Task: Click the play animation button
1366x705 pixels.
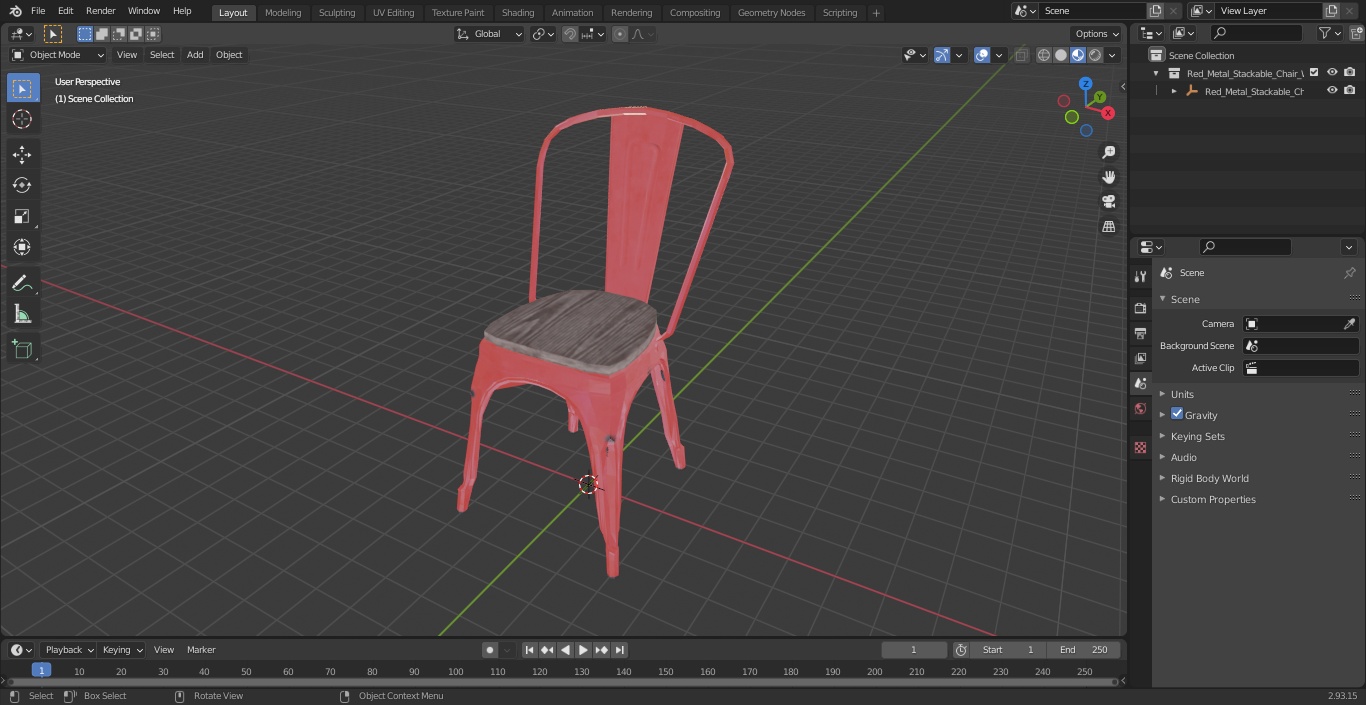Action: click(x=583, y=650)
